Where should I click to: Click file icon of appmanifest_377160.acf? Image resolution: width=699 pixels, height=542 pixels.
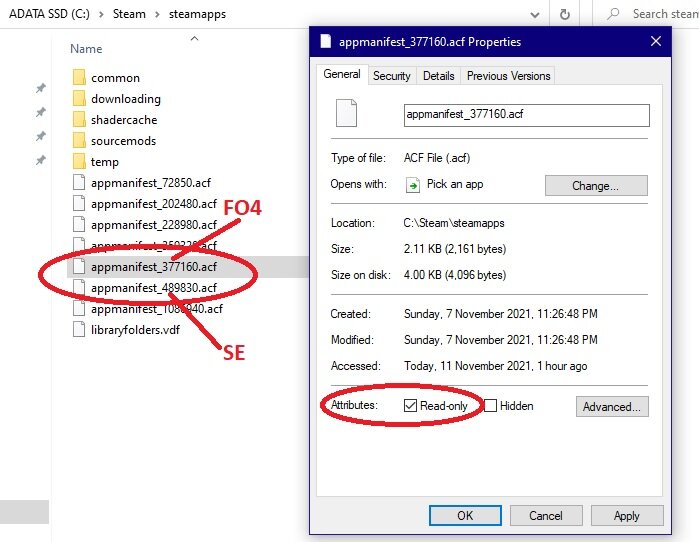coord(79,267)
